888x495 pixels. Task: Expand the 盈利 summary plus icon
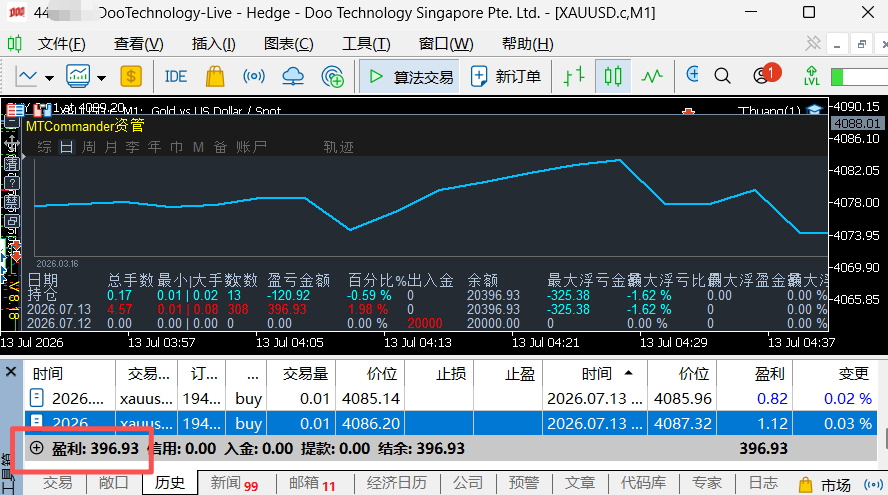pos(36,448)
